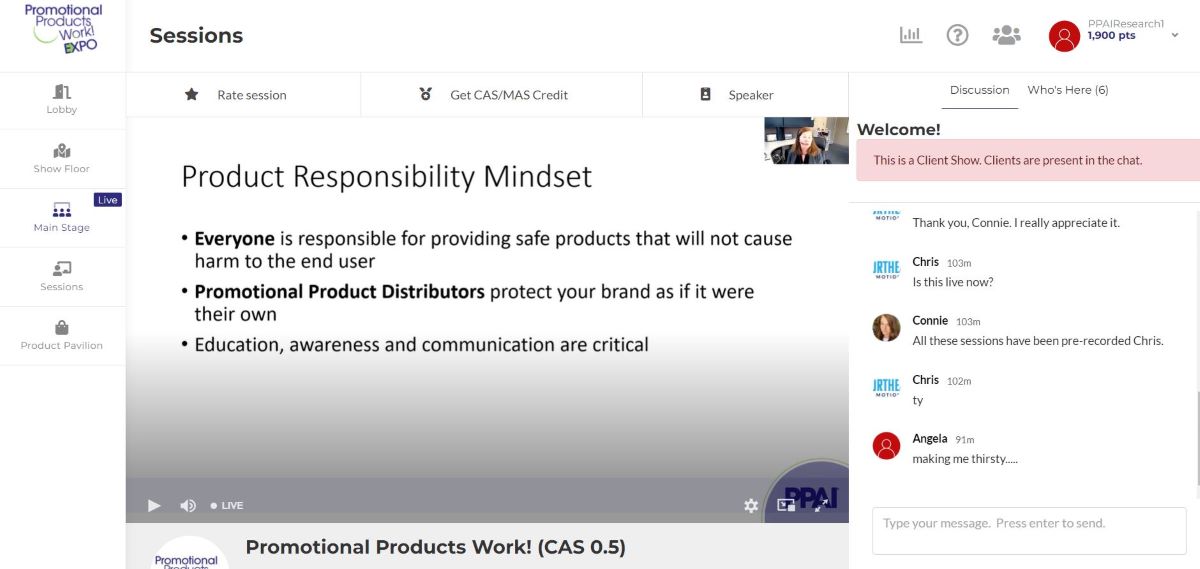
Task: Open the leaderboard bar chart icon
Action: pos(910,35)
